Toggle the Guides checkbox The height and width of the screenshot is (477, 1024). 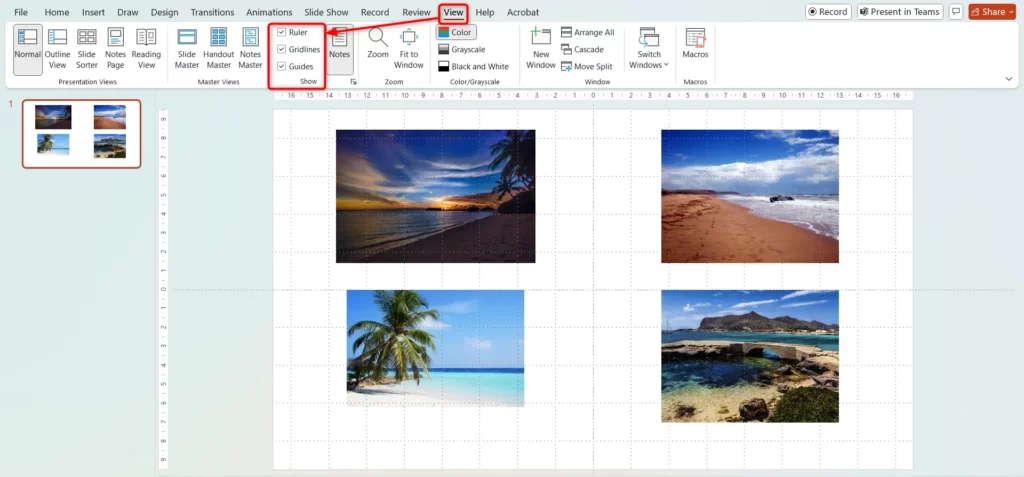click(282, 66)
